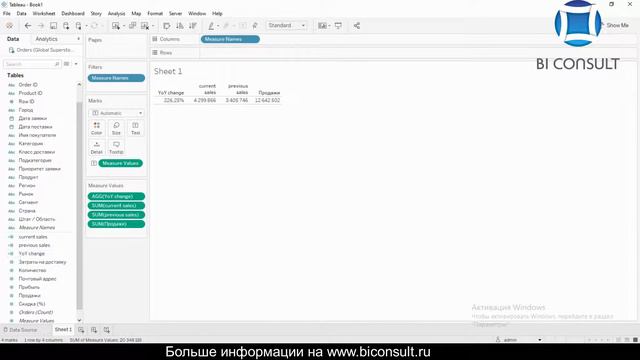The width and height of the screenshot is (640, 360).
Task: Click the New worksheet tab icon
Action: click(81, 330)
